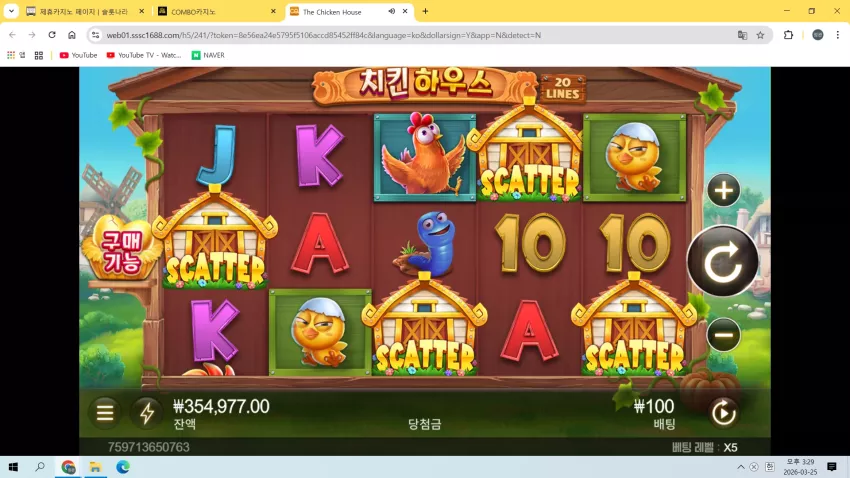Screen dimensions: 850x478
Task: Toggle turbo spin lightning icon
Action: click(147, 413)
